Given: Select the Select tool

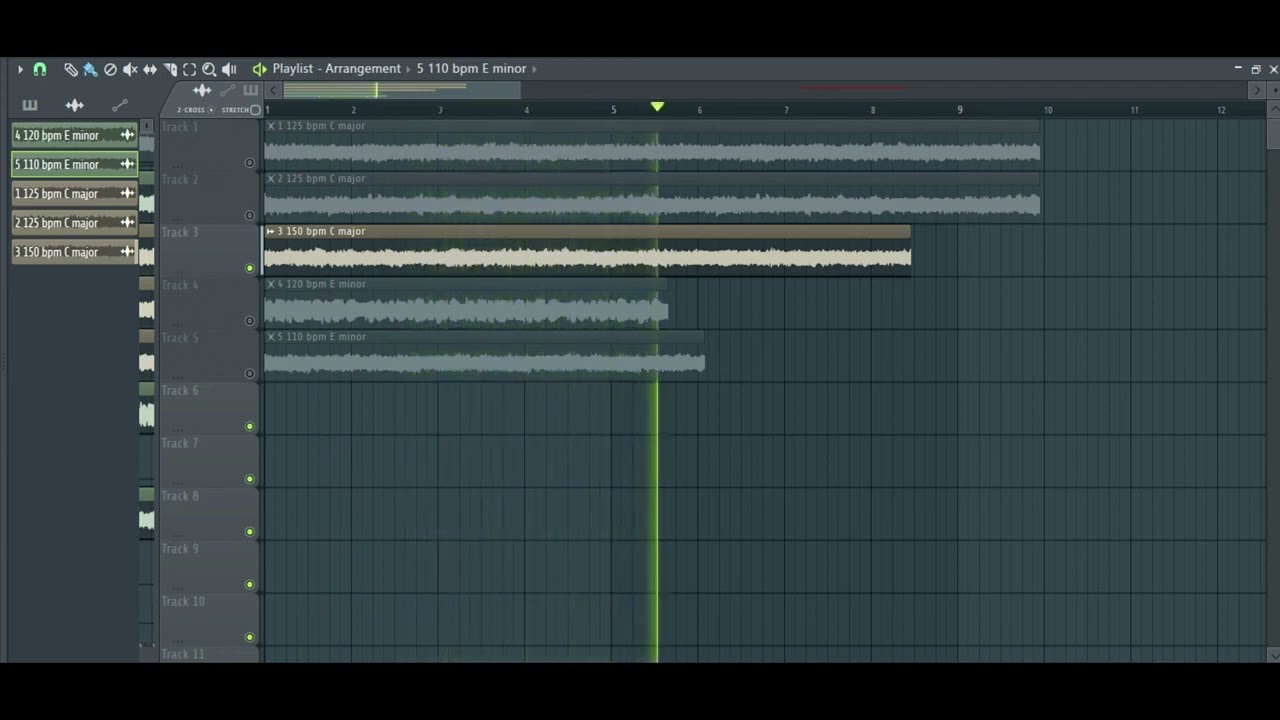Looking at the screenshot, I should click(189, 69).
